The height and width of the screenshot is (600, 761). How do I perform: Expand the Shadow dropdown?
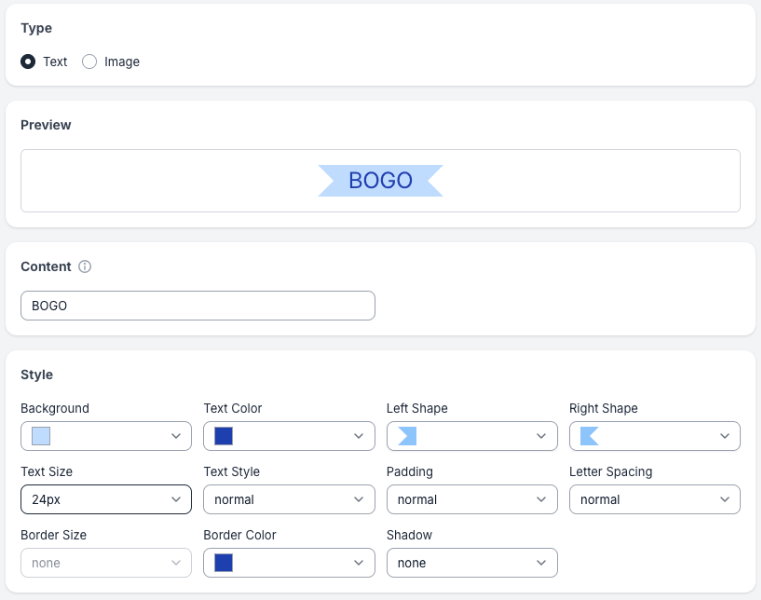[x=471, y=563]
